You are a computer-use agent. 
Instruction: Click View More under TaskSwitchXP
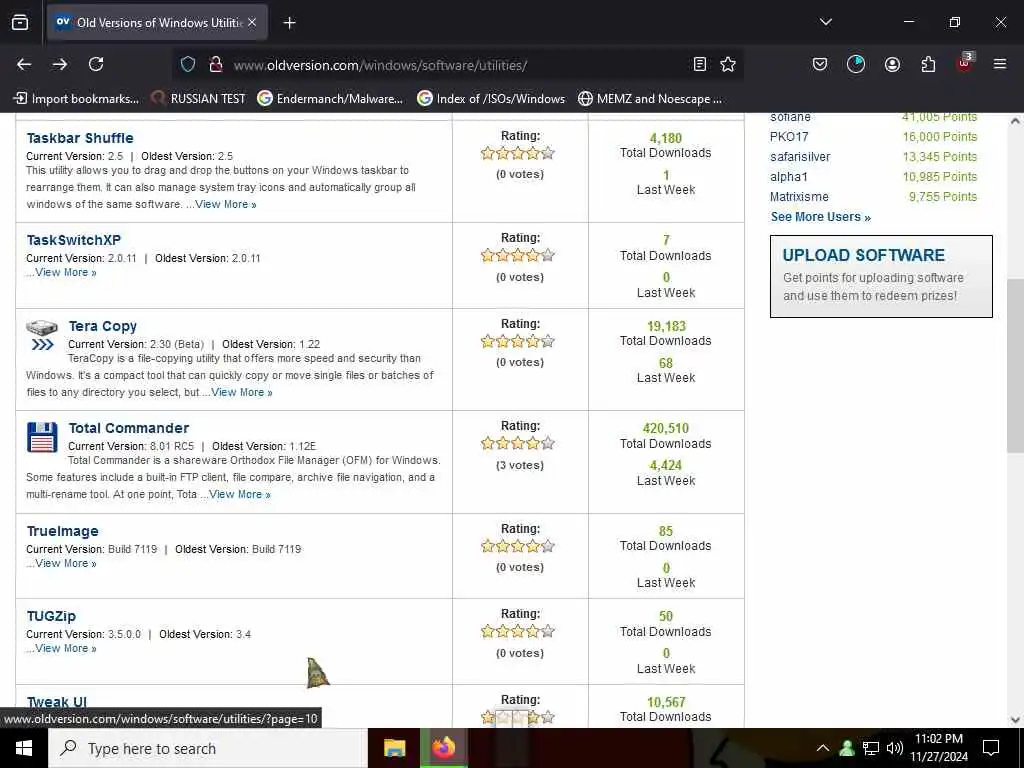[65, 272]
